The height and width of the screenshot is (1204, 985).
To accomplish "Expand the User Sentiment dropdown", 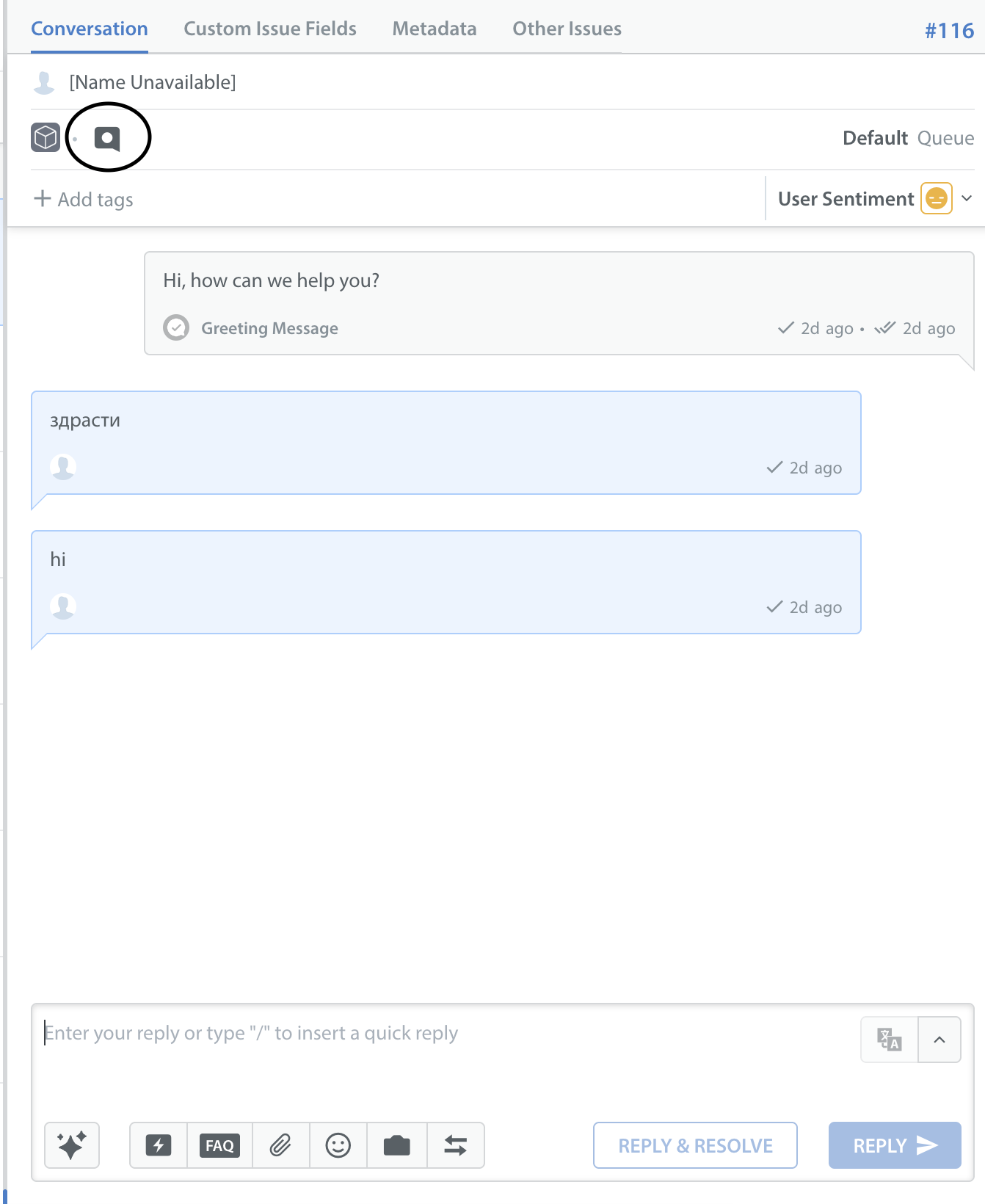I will tap(967, 198).
